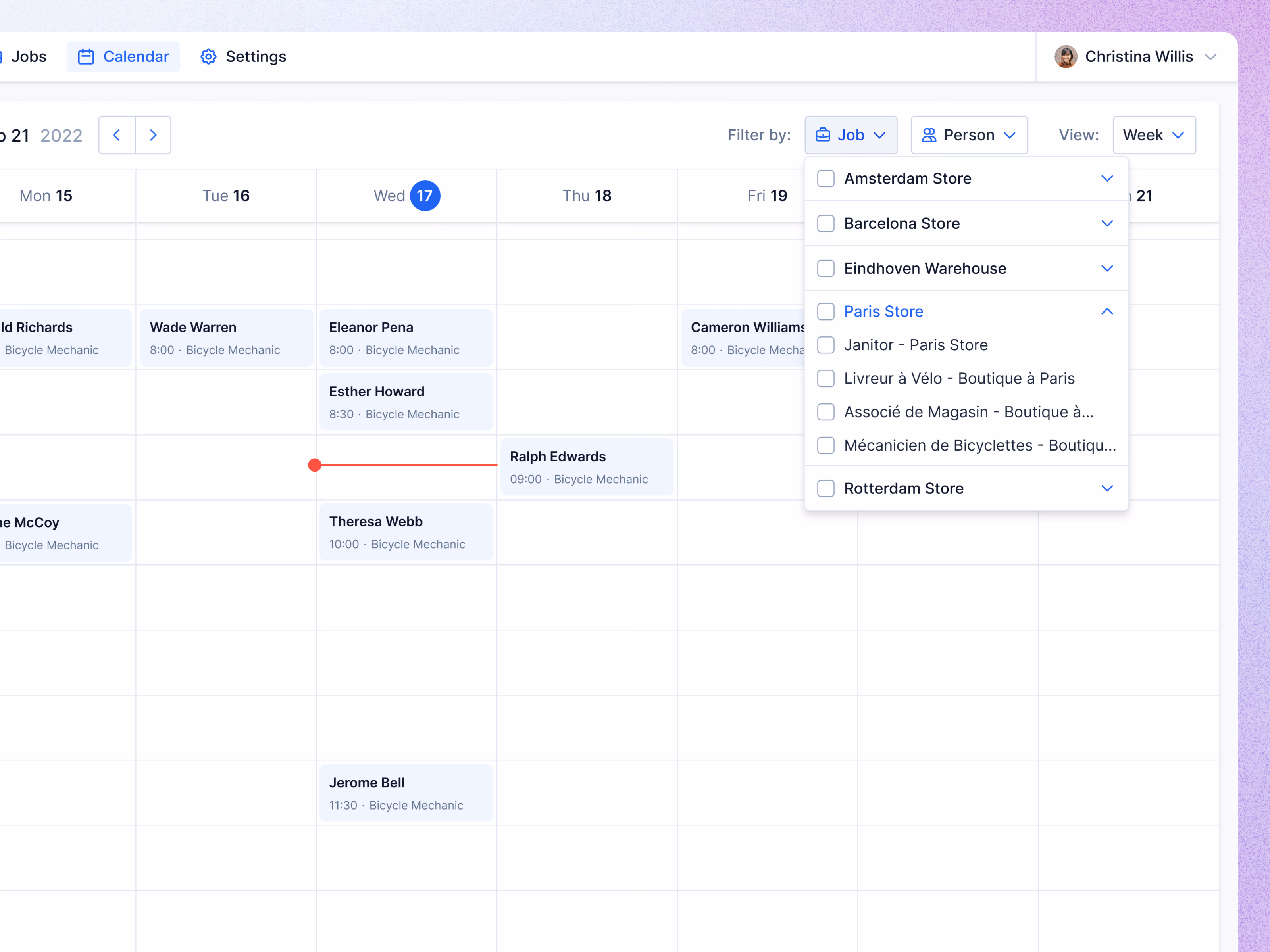Check the Rotterdam Store checkbox
This screenshot has width=1270, height=952.
pyautogui.click(x=825, y=488)
